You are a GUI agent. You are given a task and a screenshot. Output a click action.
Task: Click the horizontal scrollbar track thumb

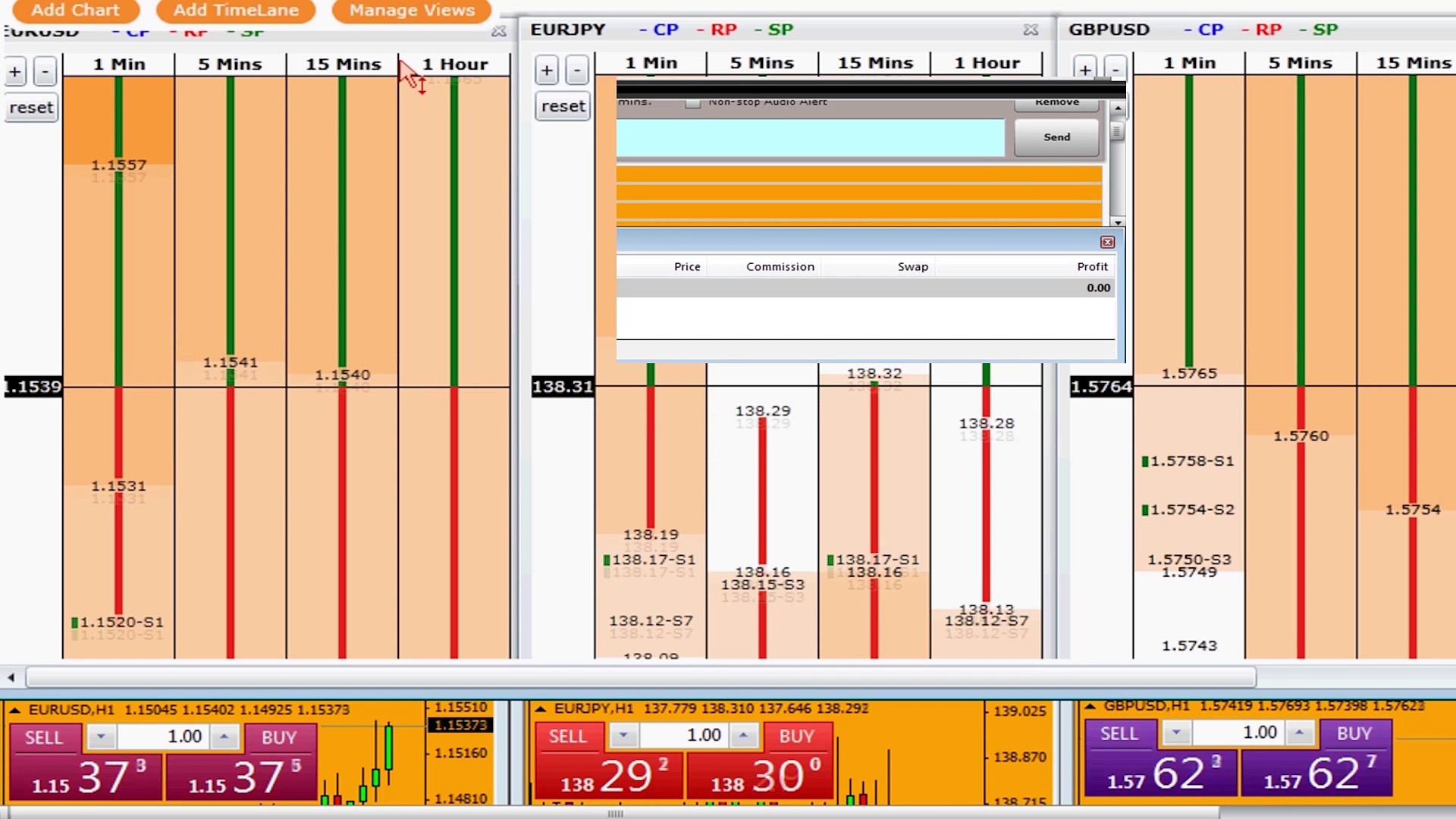[x=641, y=677]
